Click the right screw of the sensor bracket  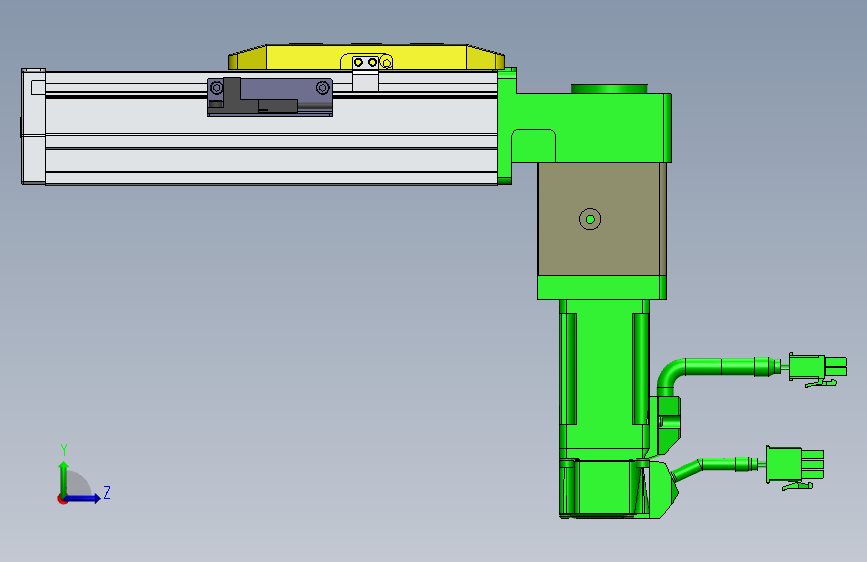(x=322, y=87)
